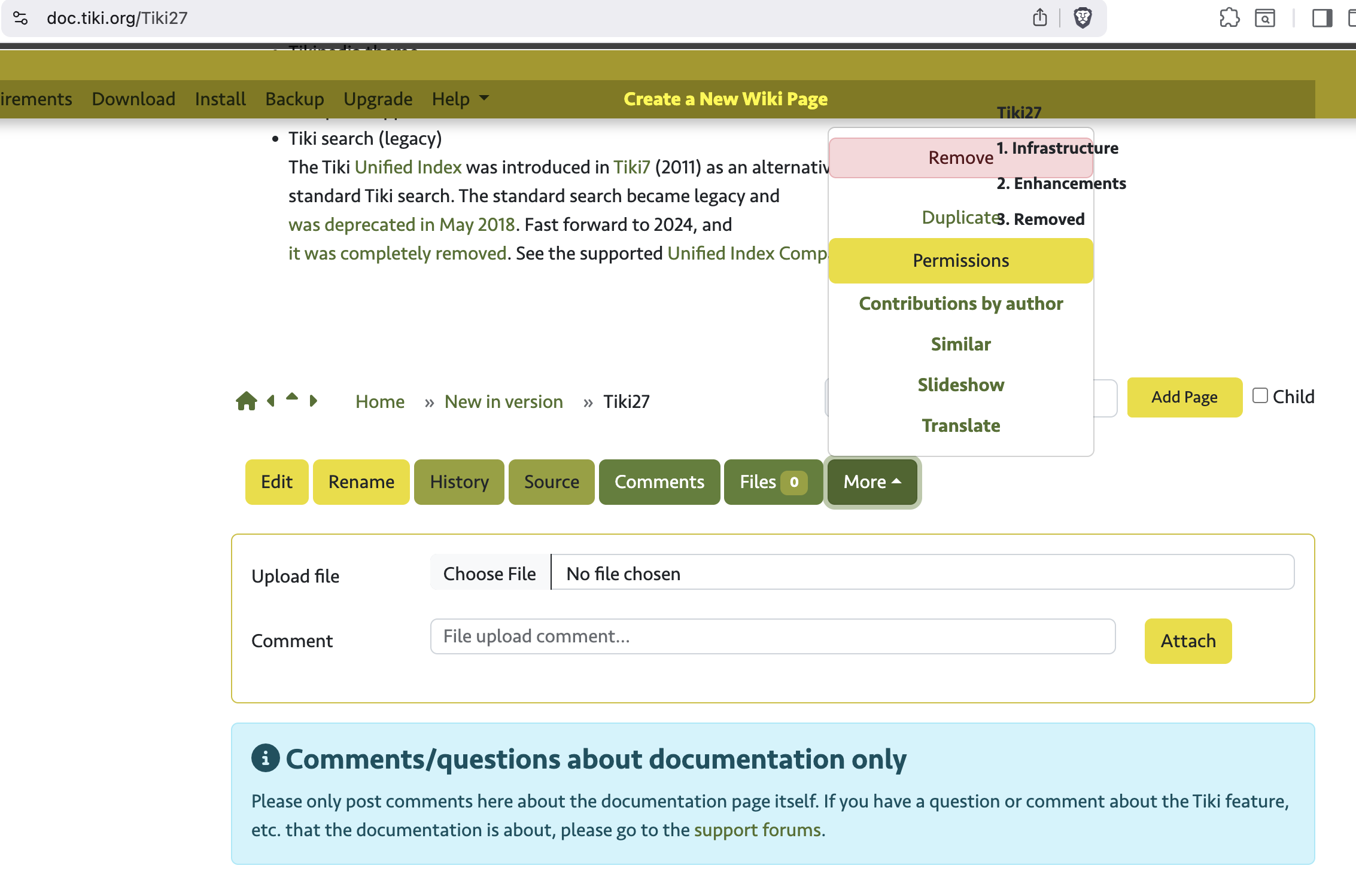Open the Download nav link
This screenshot has width=1356, height=896.
click(x=133, y=99)
